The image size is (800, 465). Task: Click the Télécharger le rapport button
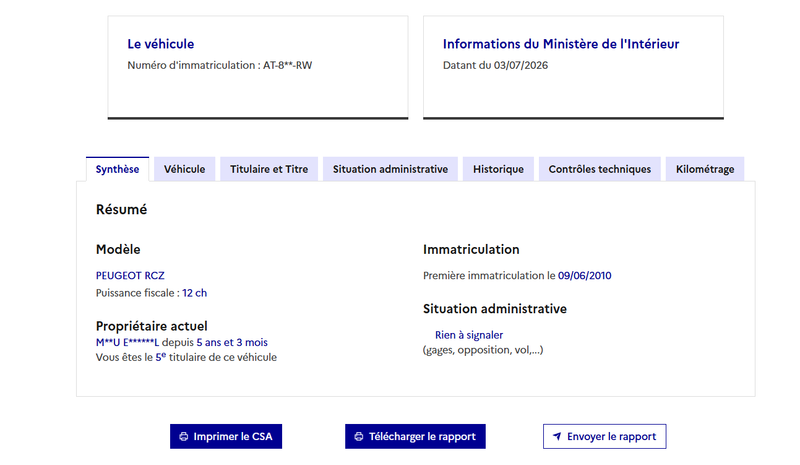tap(415, 437)
